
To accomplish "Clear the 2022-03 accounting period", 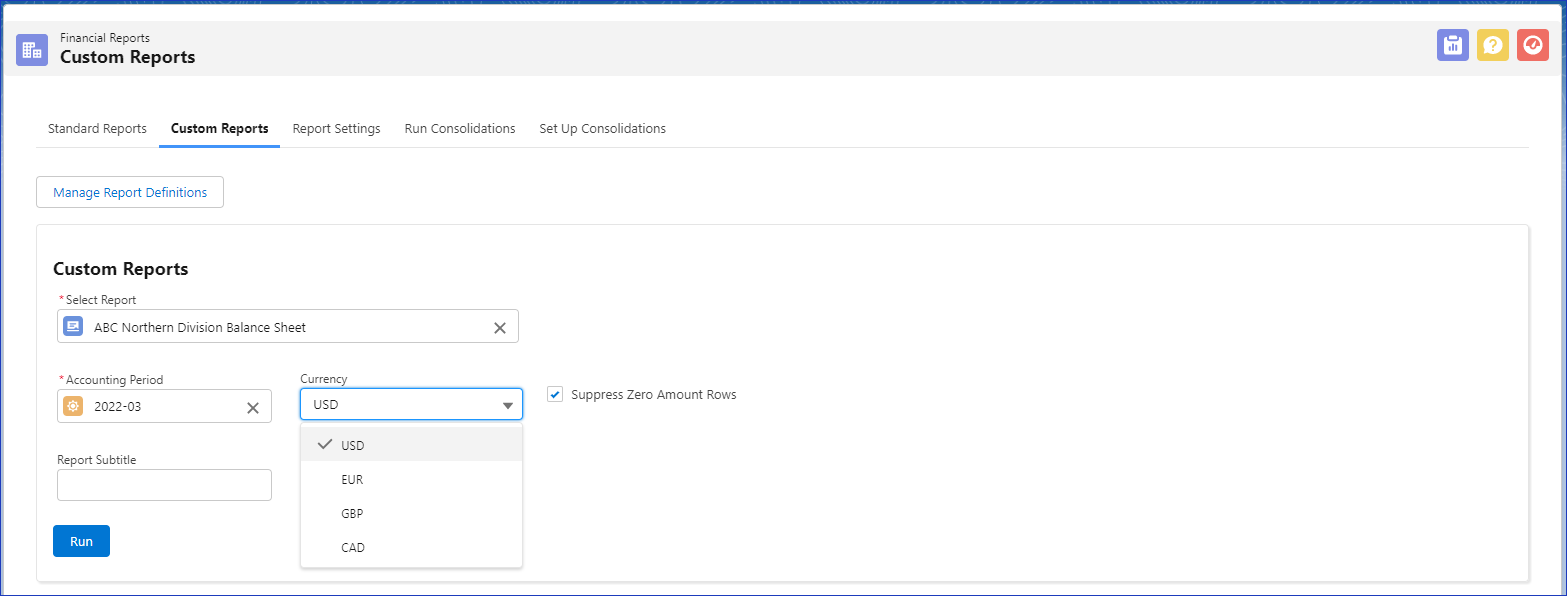I will click(x=253, y=408).
